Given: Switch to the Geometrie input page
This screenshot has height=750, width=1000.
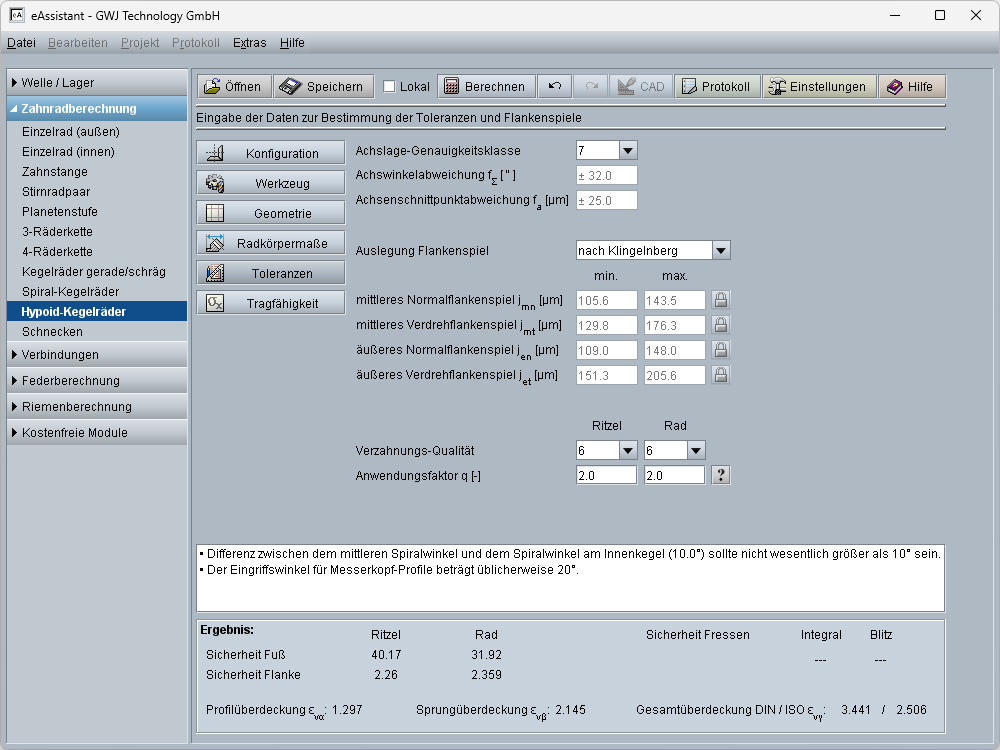Looking at the screenshot, I should tap(270, 213).
